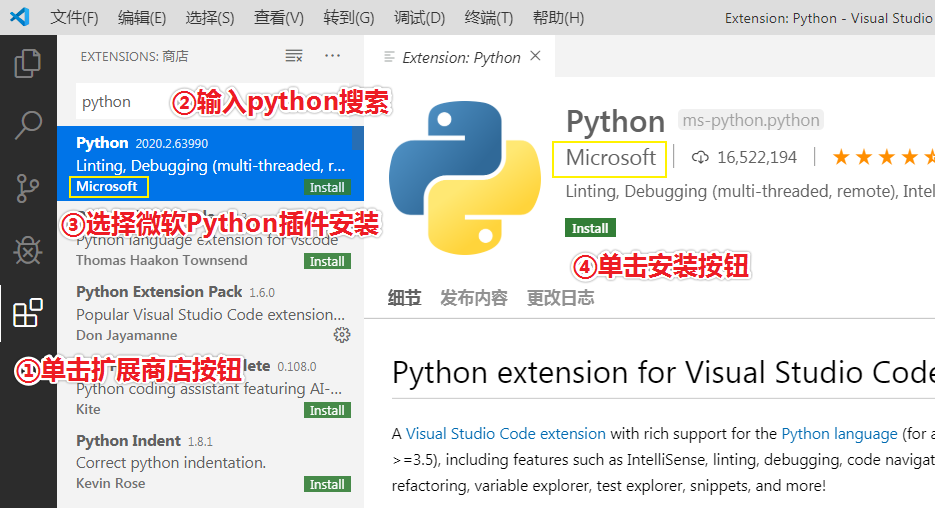
Task: Open Python Extension Pack manage gear
Action: pos(342,334)
